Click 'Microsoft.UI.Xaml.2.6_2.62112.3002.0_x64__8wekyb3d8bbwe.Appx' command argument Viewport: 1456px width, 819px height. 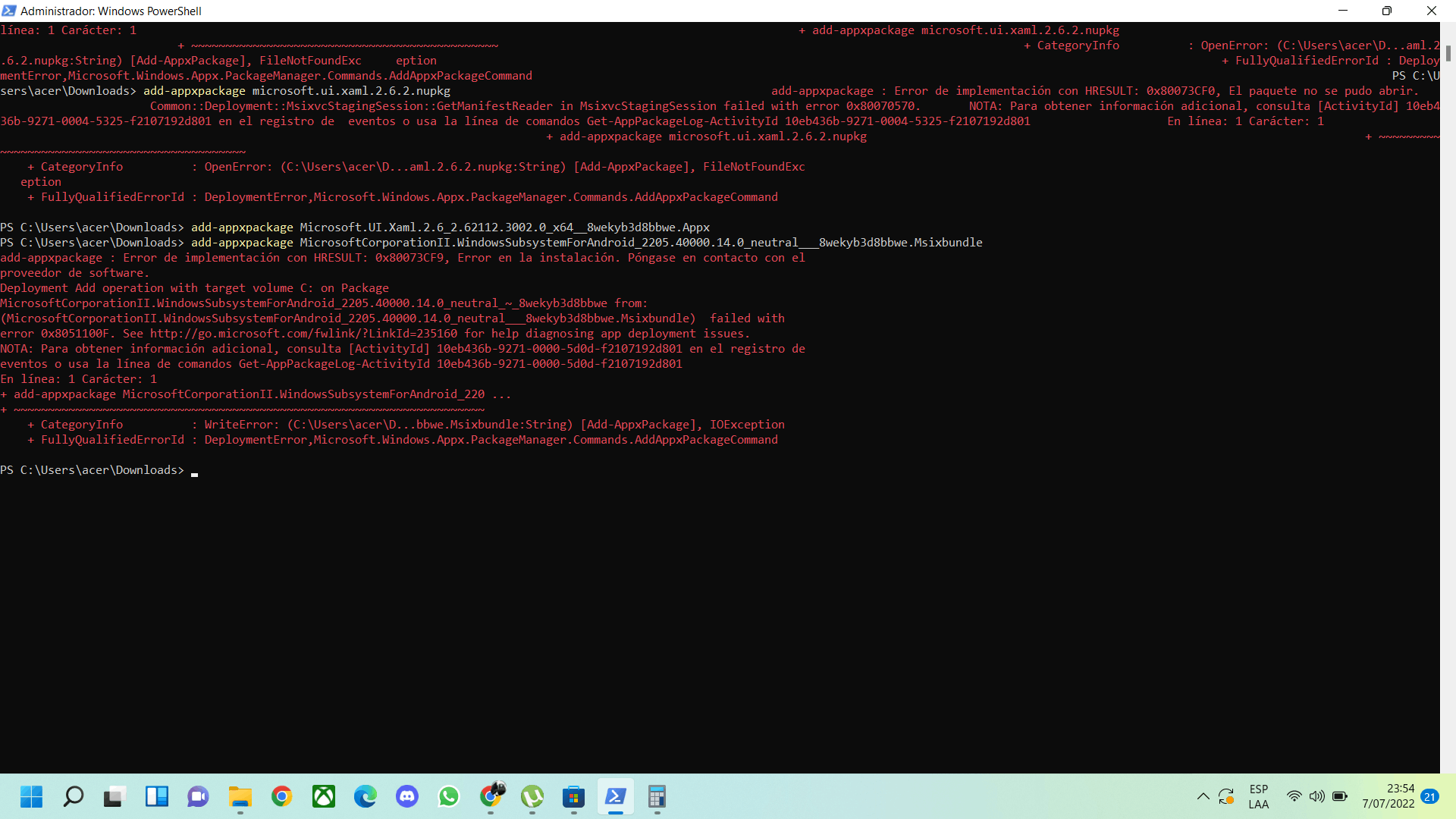505,227
